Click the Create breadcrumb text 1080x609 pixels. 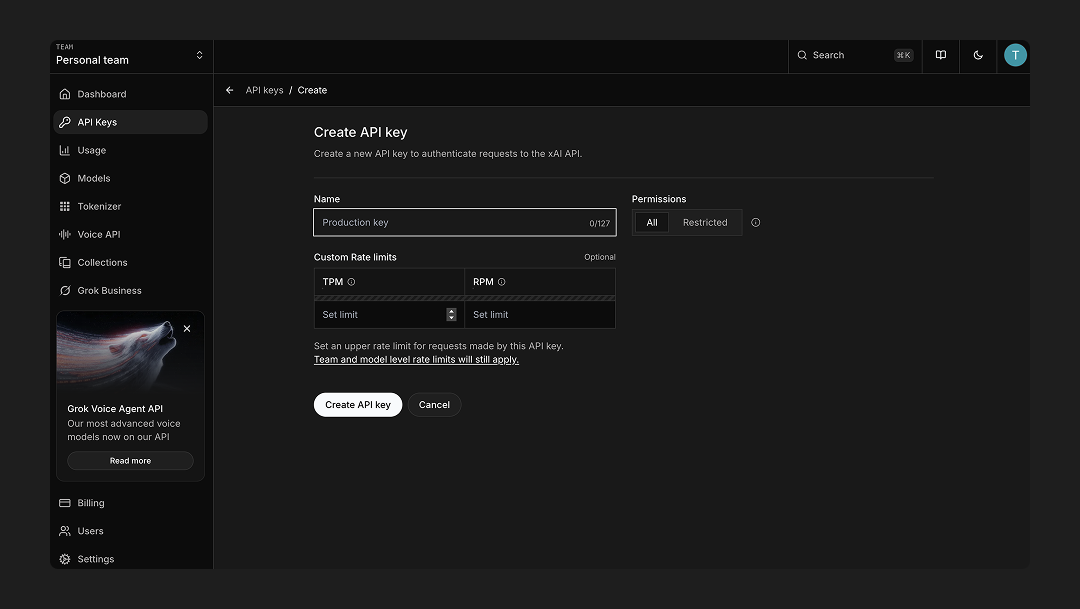tap(312, 90)
